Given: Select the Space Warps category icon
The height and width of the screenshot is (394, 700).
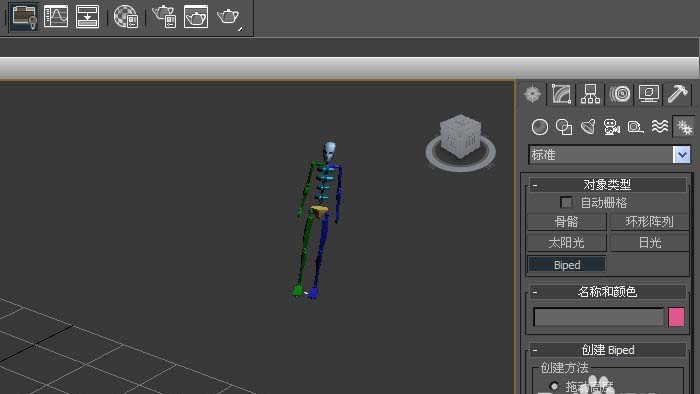Looking at the screenshot, I should [x=659, y=127].
